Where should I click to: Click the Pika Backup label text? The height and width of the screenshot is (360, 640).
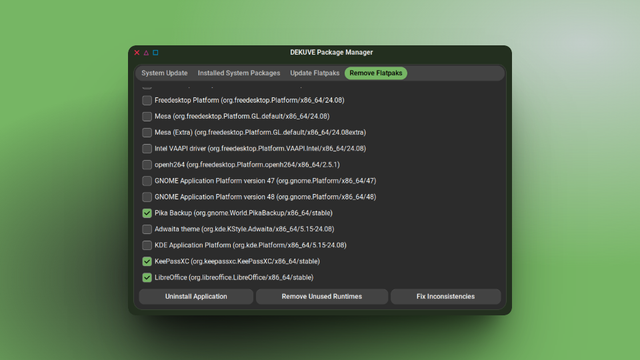pyautogui.click(x=244, y=213)
